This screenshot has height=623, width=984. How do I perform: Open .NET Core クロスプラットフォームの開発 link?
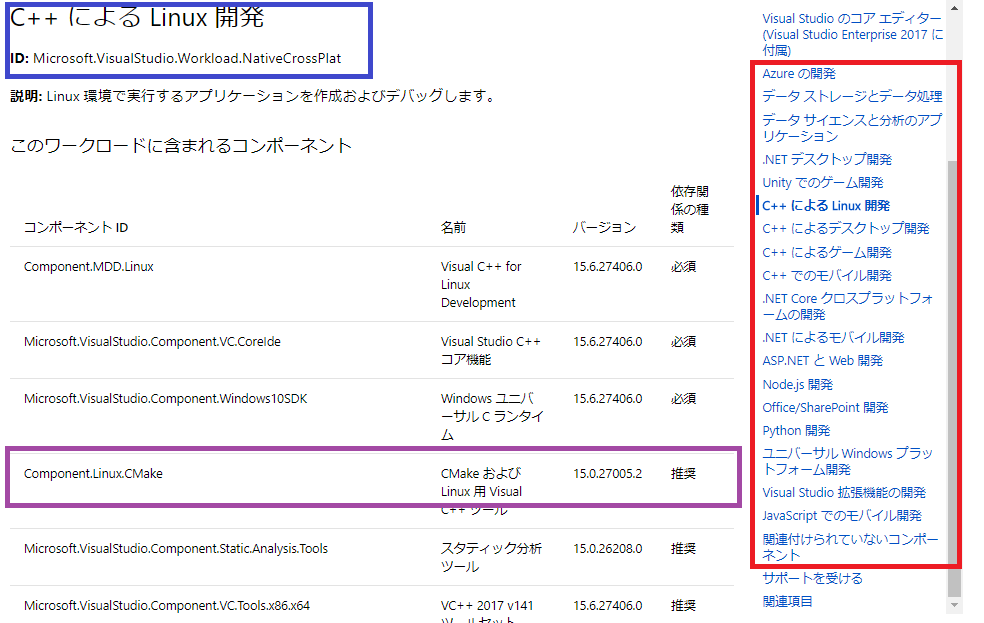tap(847, 306)
